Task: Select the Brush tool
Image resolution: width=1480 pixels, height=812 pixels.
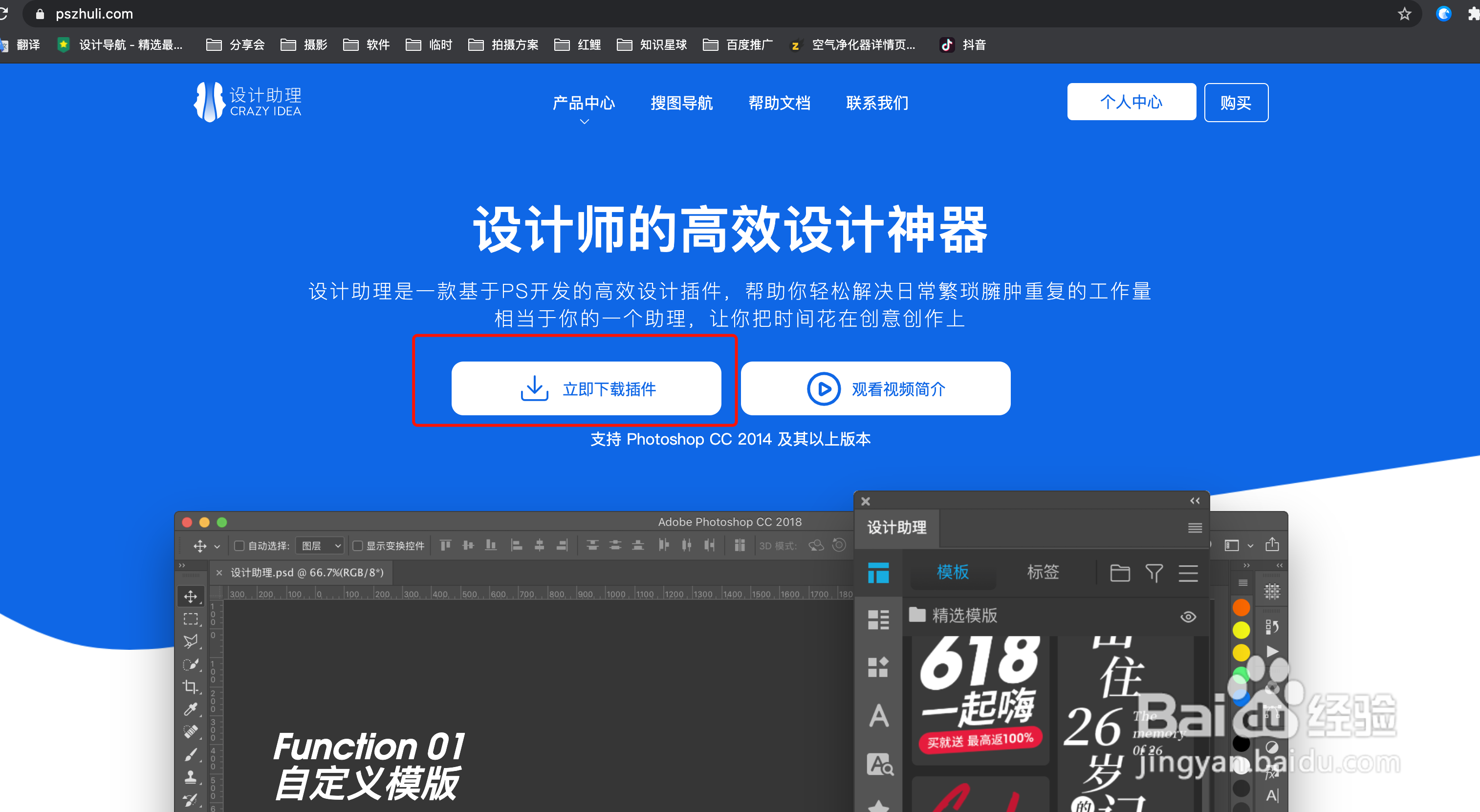Action: pos(191,754)
